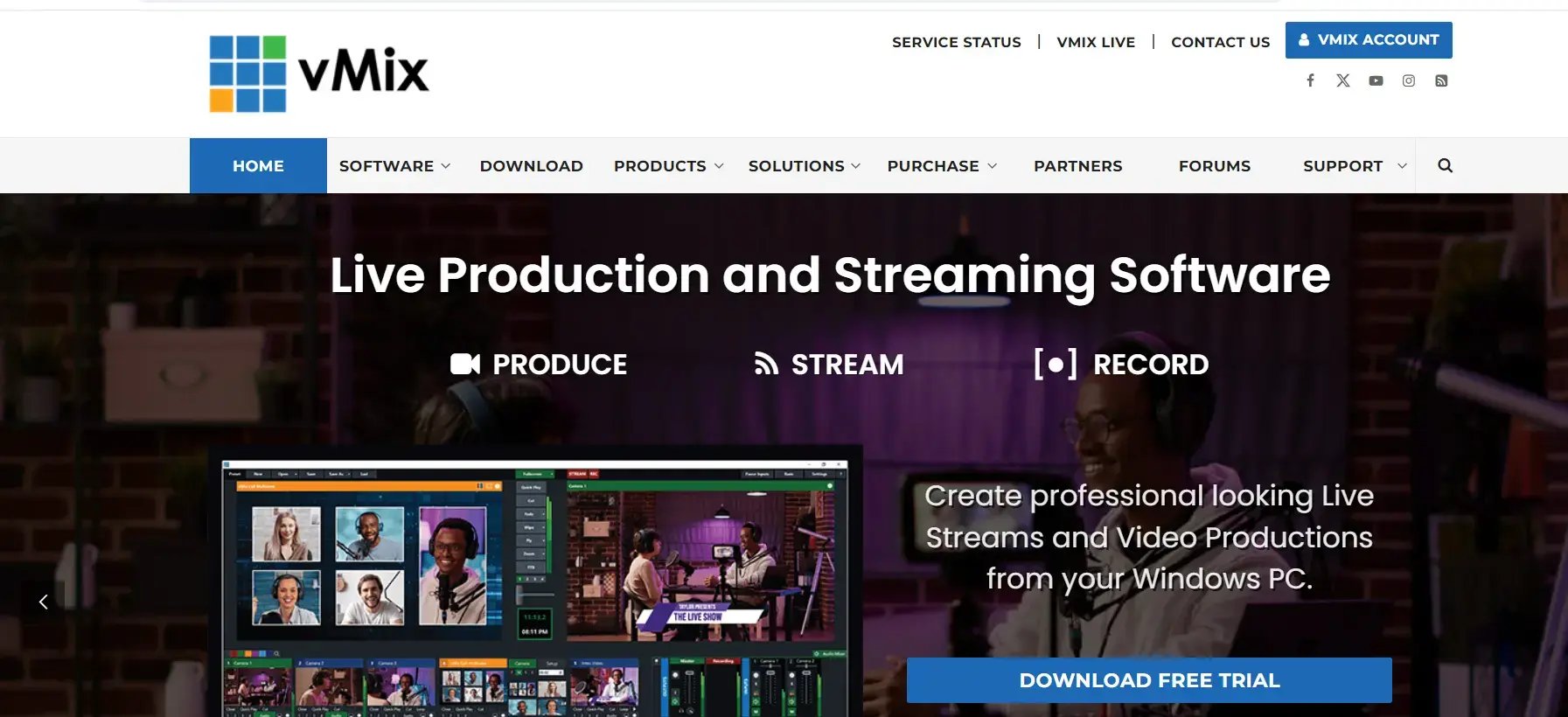This screenshot has height=717, width=1568.
Task: Expand the SOFTWARE menu chevron
Action: (x=445, y=166)
